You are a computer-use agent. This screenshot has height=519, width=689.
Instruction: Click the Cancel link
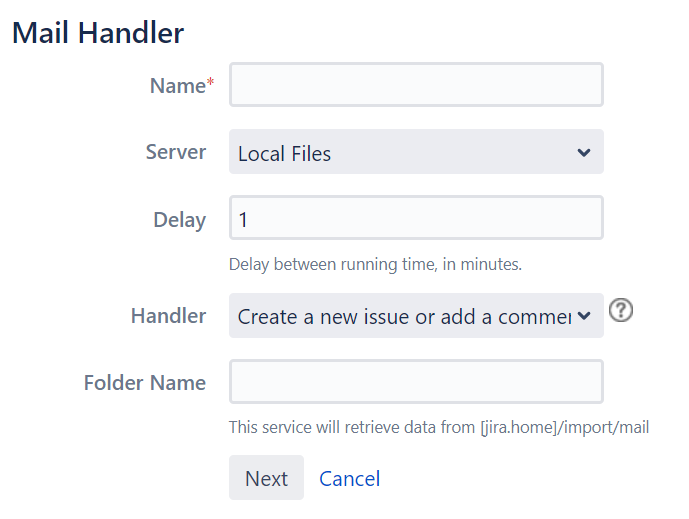click(349, 479)
